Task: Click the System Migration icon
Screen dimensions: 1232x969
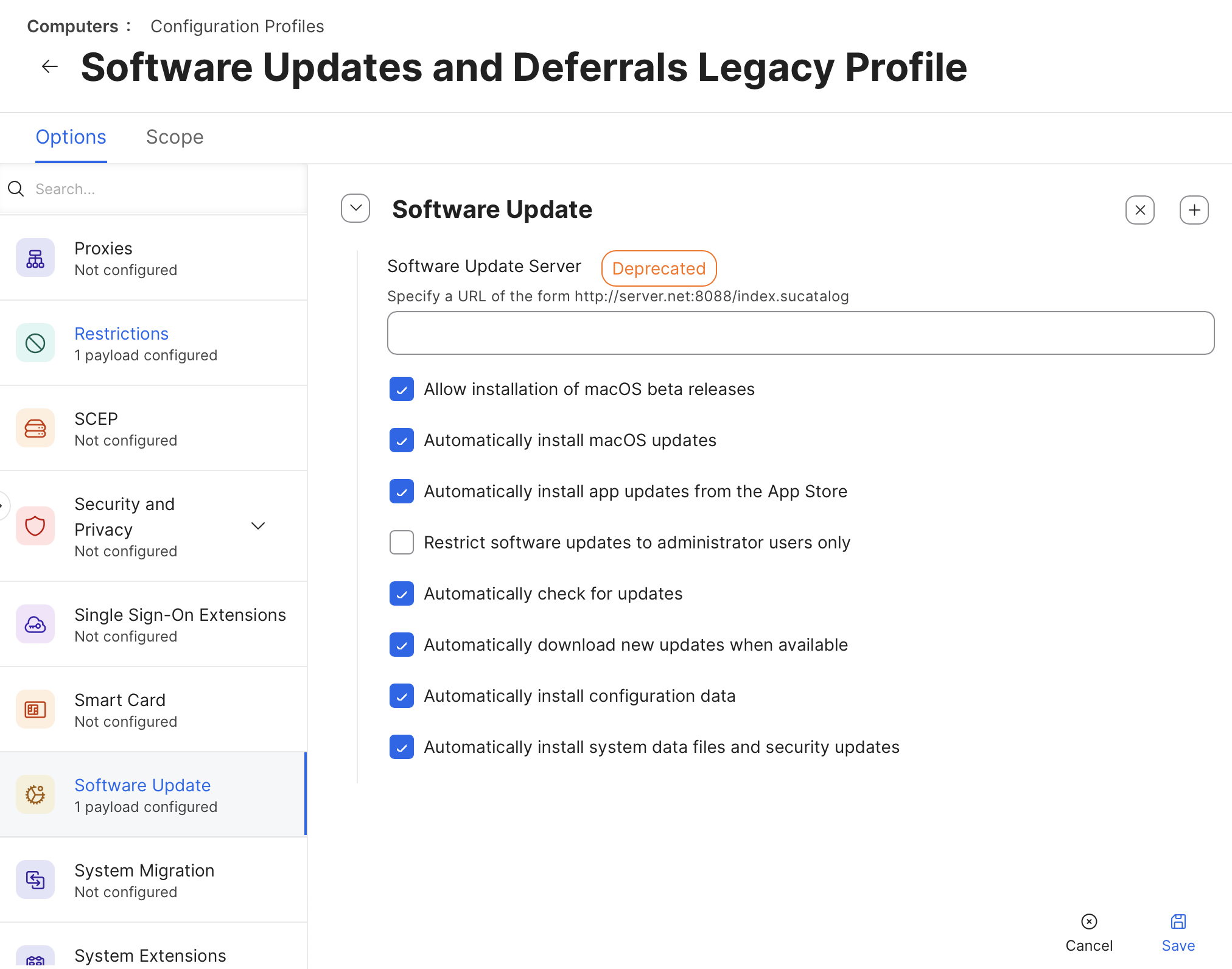Action: tap(35, 880)
